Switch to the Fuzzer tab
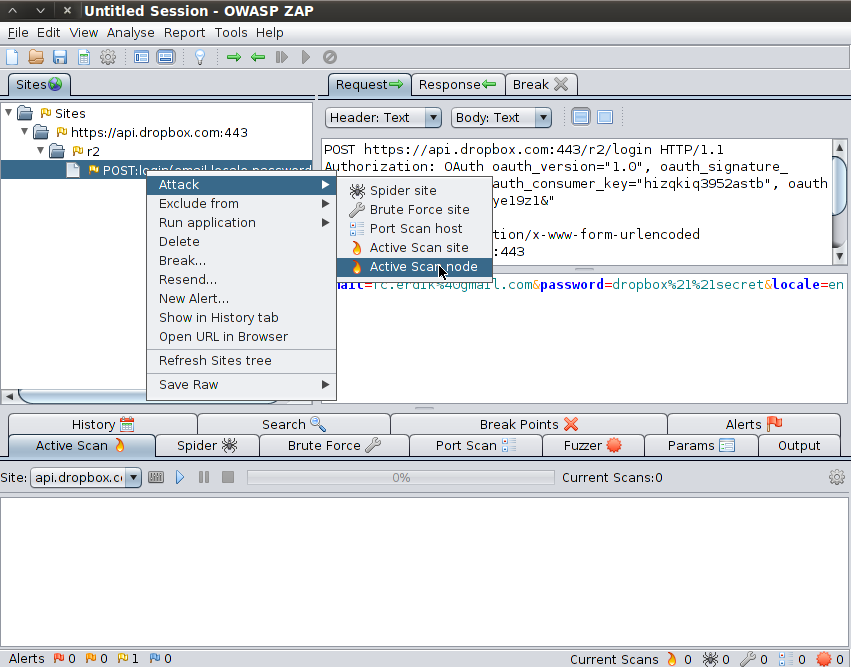851x667 pixels. [x=593, y=446]
